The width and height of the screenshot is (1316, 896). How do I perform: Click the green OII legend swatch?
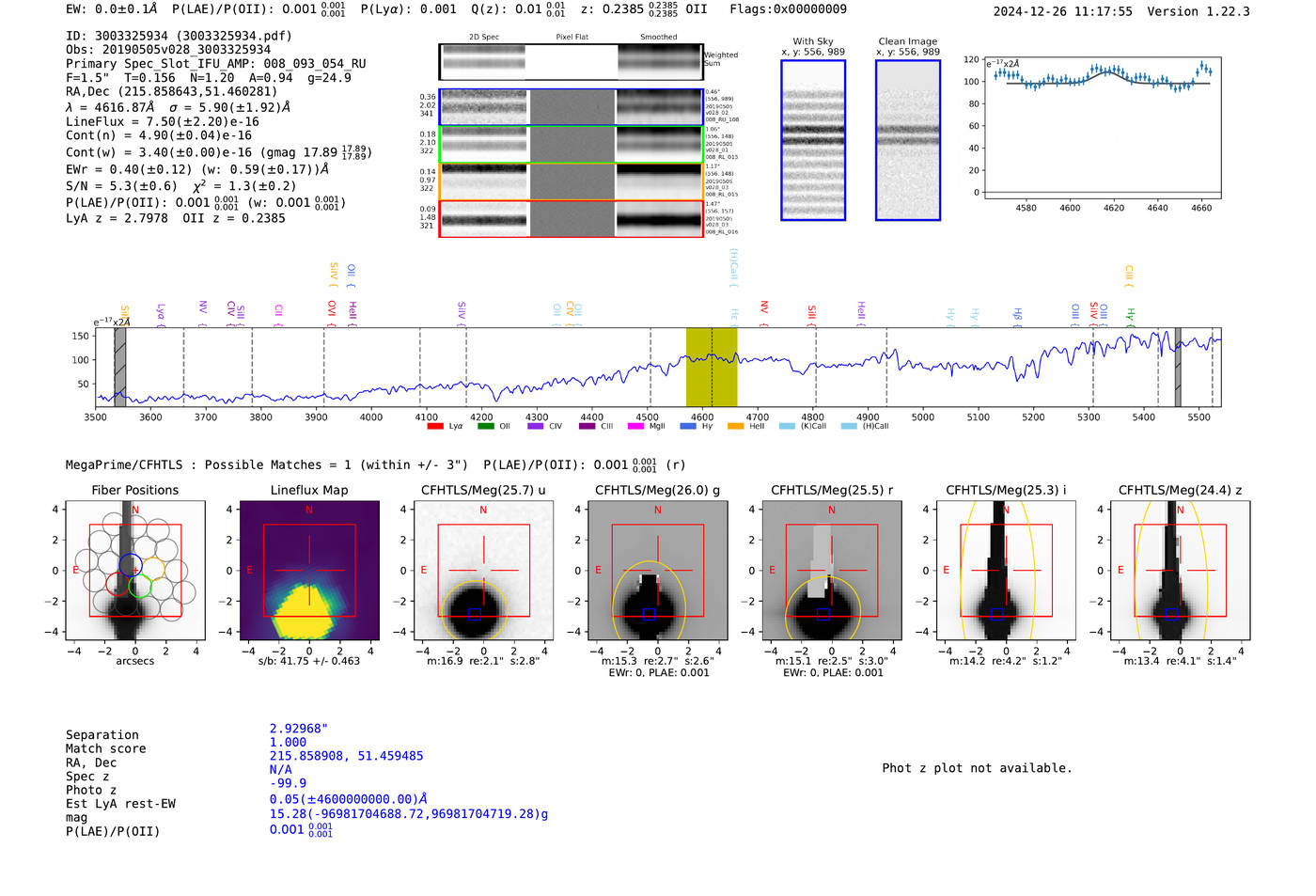[x=485, y=427]
